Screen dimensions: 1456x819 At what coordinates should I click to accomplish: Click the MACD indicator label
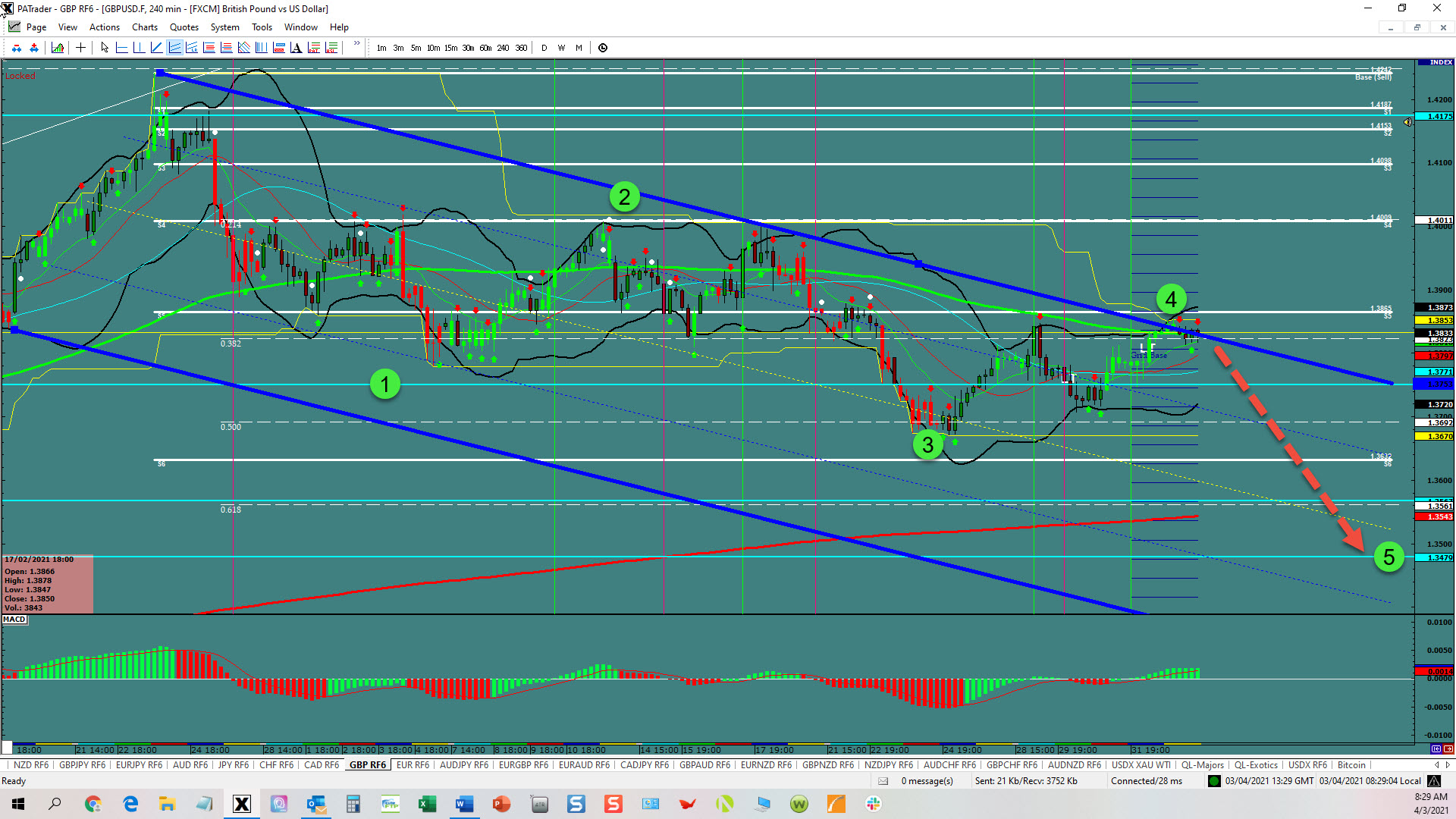point(14,620)
